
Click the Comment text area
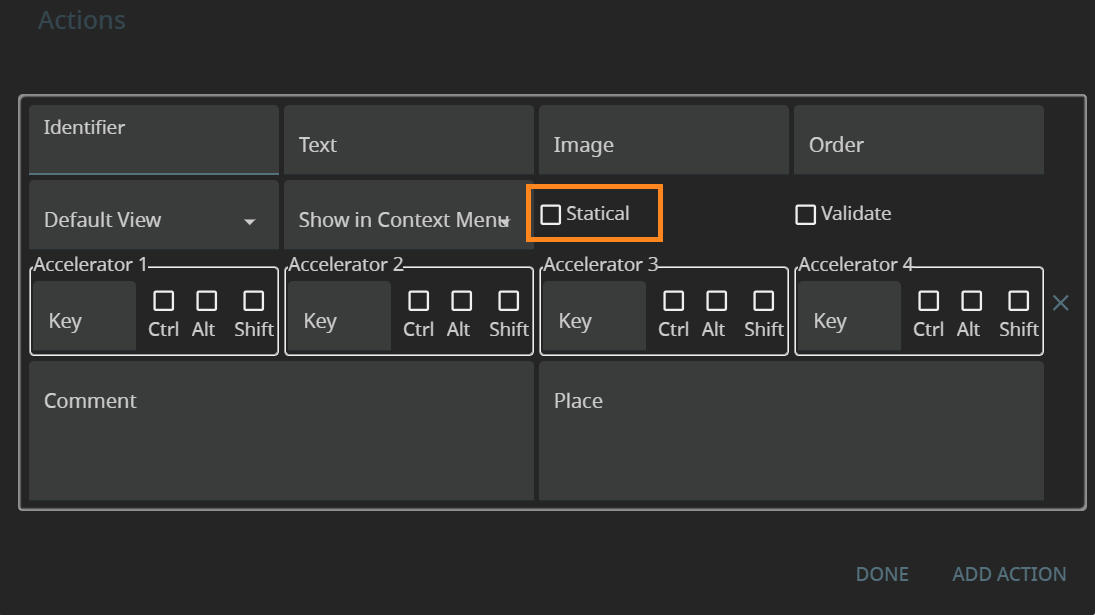click(281, 430)
